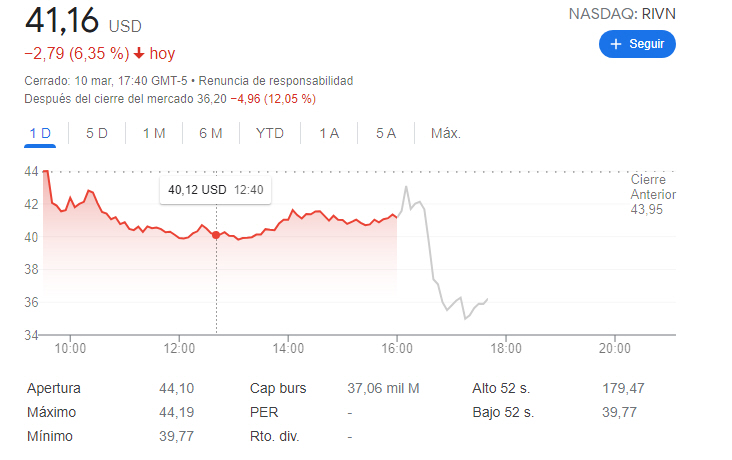Show the 1 M chart range
732x460 pixels.
154,133
